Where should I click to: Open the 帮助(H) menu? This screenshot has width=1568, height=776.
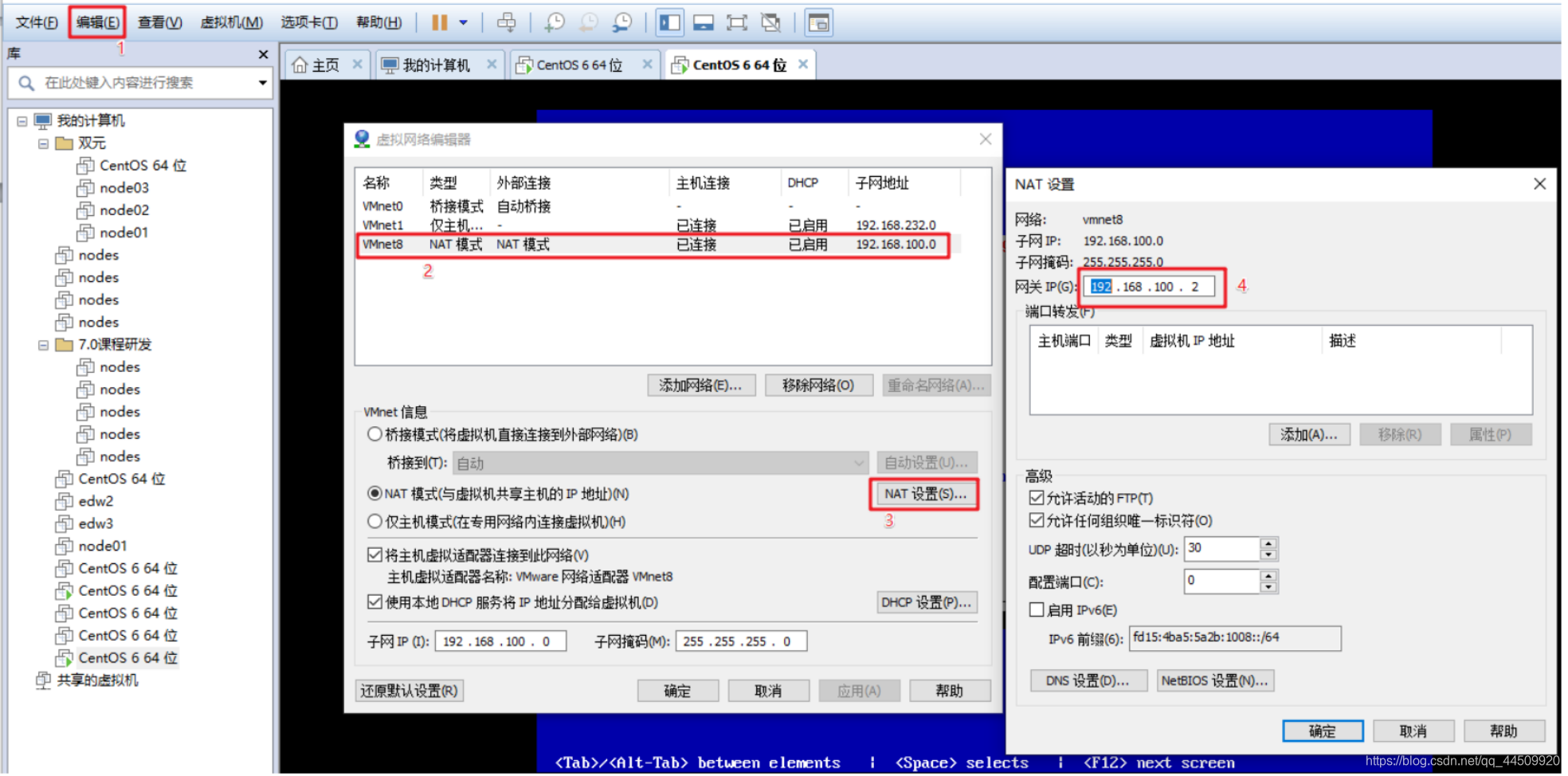[378, 22]
